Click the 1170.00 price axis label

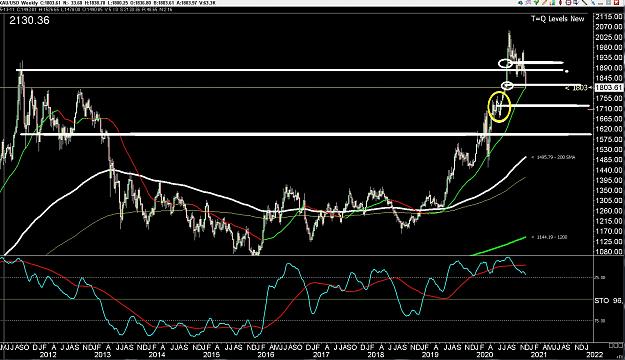(x=608, y=232)
